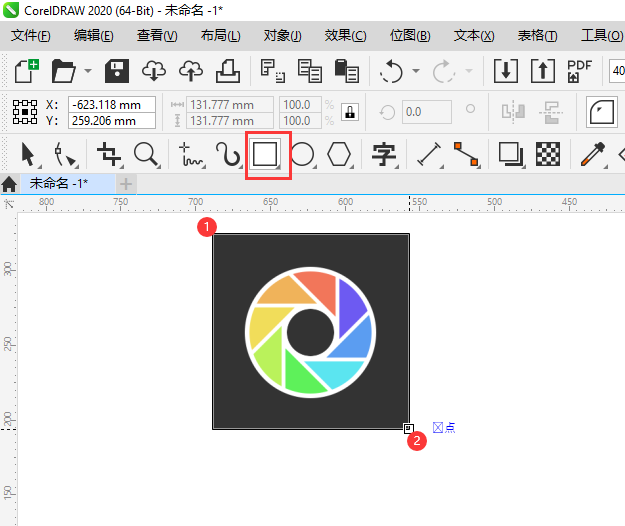This screenshot has height=526, width=625.
Task: Click the object height field
Action: 230,120
